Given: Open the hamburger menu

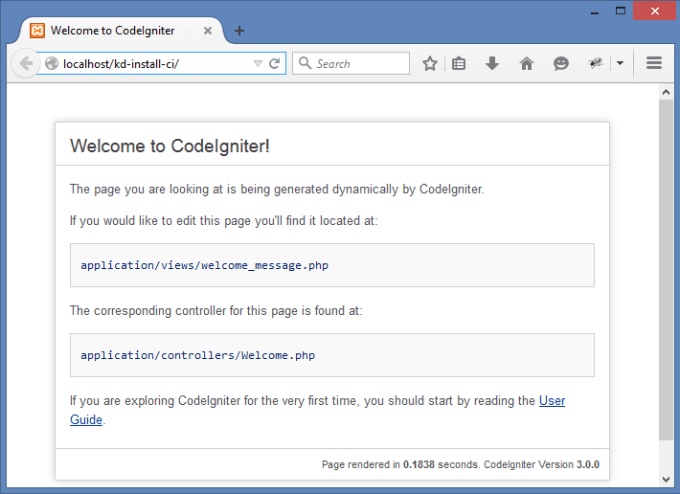Looking at the screenshot, I should tap(654, 63).
